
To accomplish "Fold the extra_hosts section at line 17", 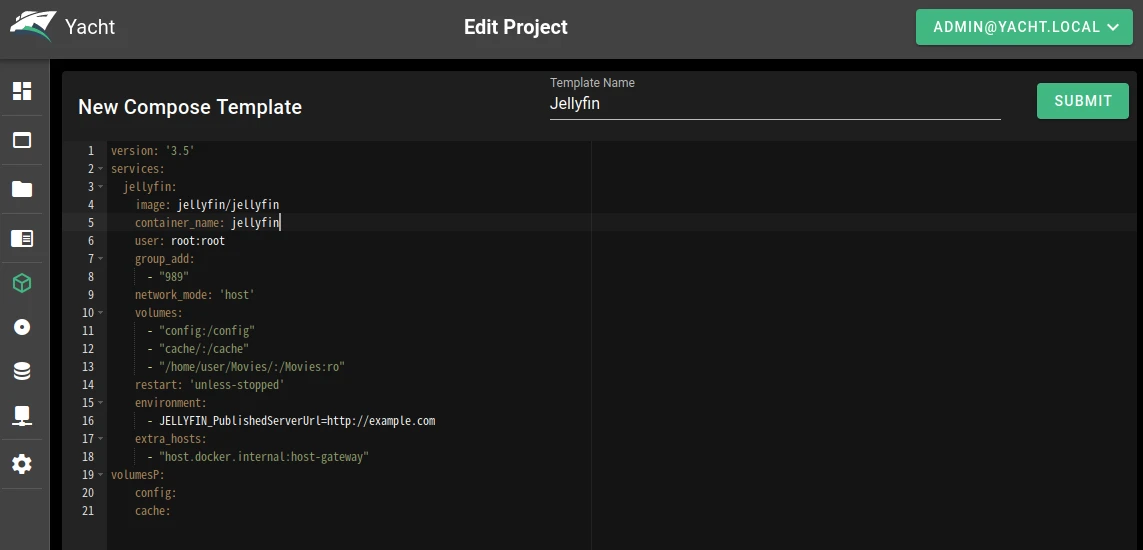I will [101, 439].
